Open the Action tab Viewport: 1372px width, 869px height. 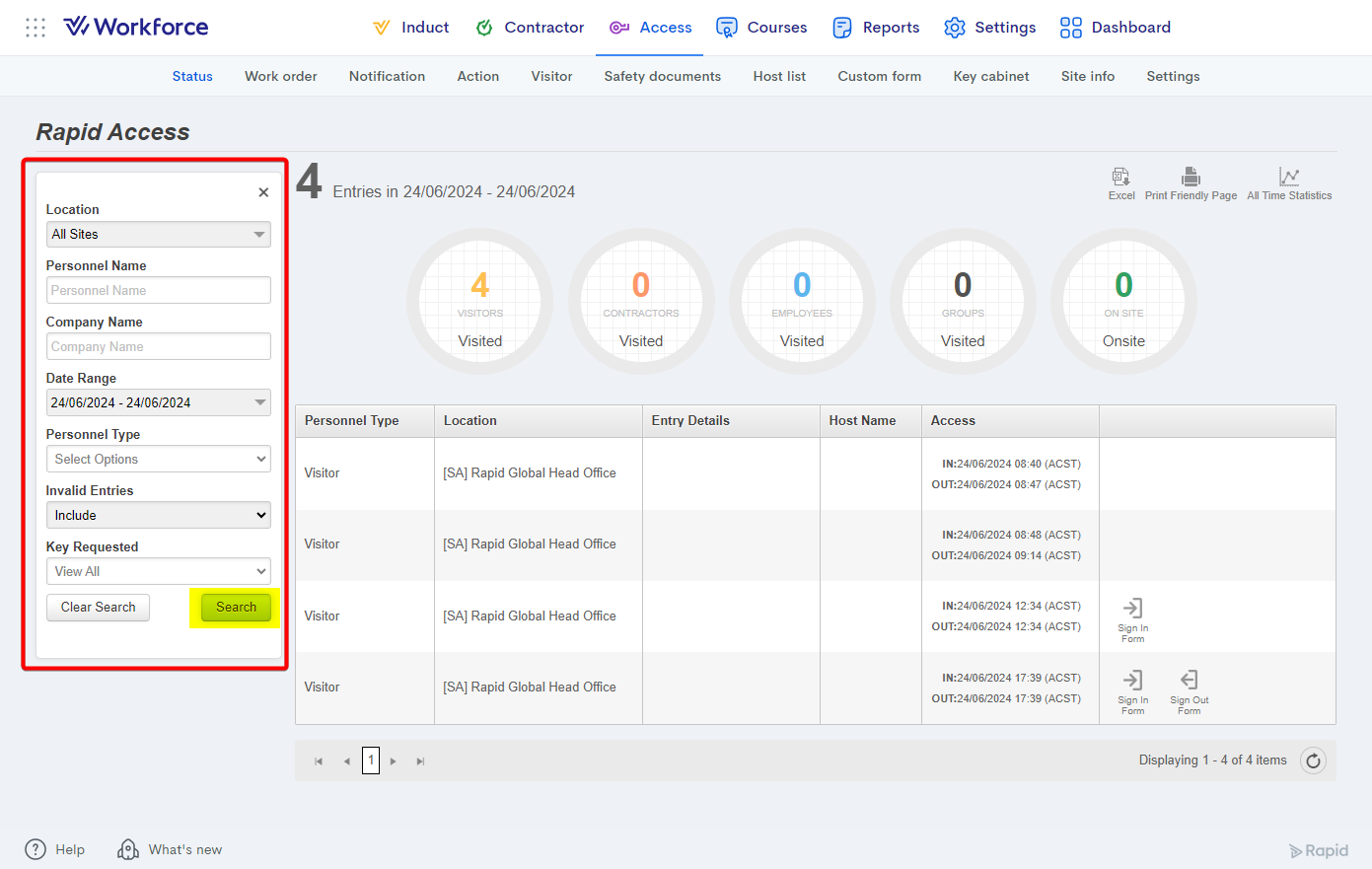click(x=478, y=76)
